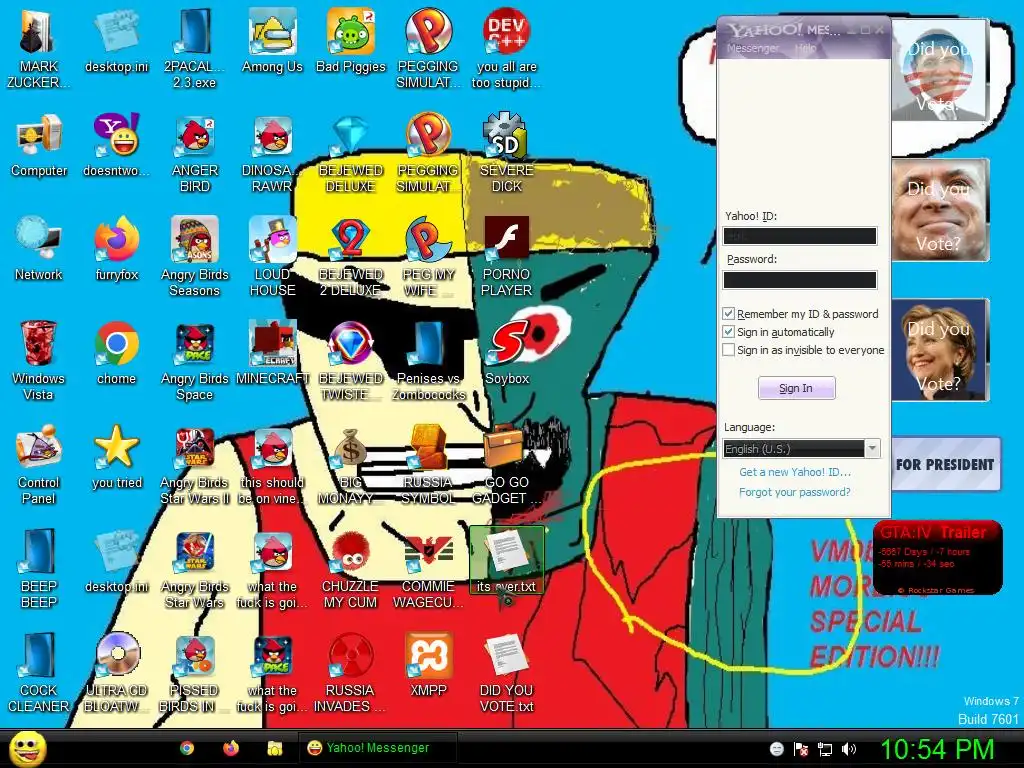The height and width of the screenshot is (768, 1024).
Task: Open BEEP BEEP blue shortcut
Action: (39, 569)
